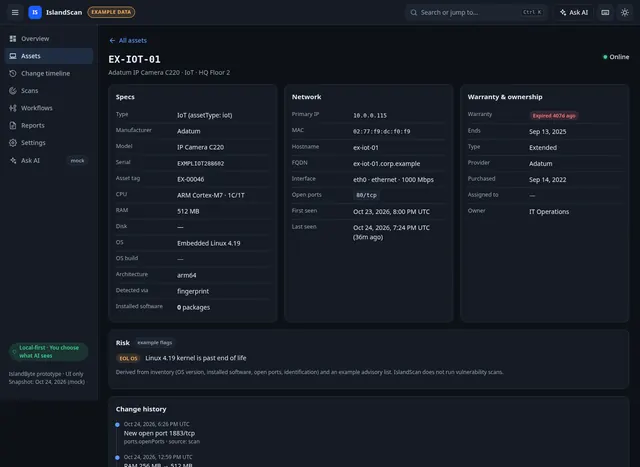640x467 pixels.
Task: Click warranty end date Sep 13, 2025
Action: pyautogui.click(x=547, y=131)
